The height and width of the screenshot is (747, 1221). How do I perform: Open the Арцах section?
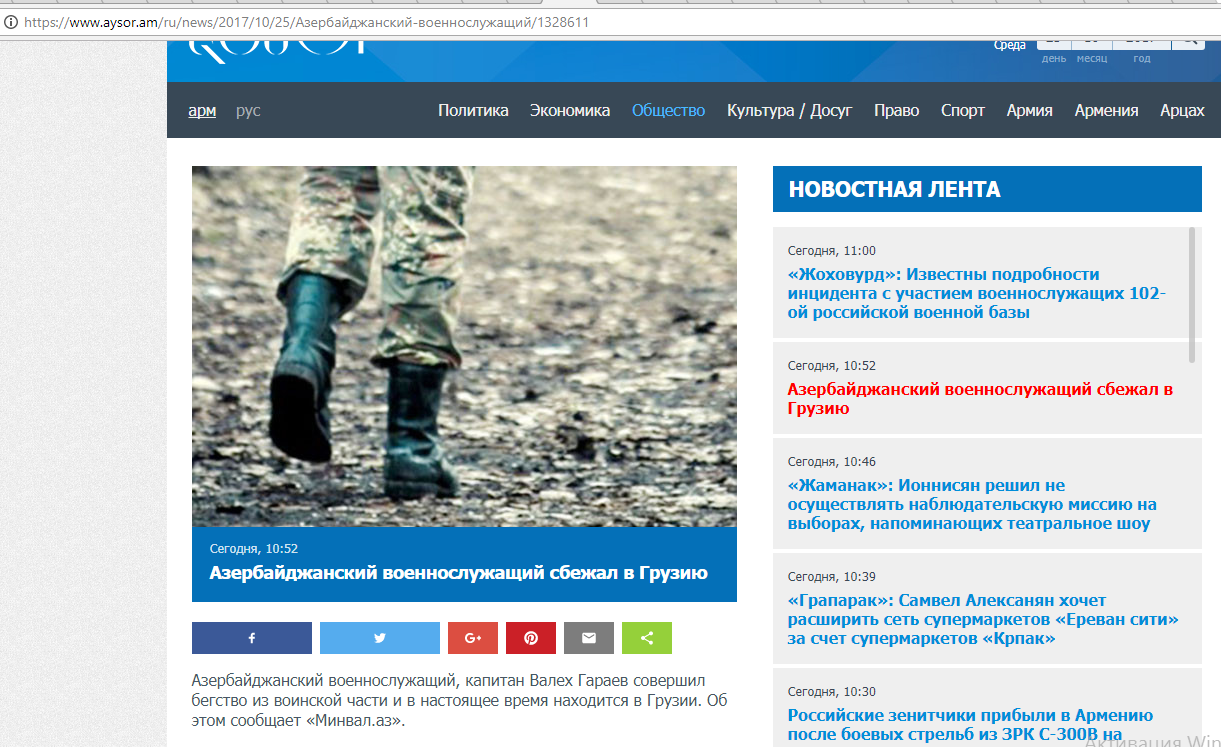pyautogui.click(x=1183, y=111)
